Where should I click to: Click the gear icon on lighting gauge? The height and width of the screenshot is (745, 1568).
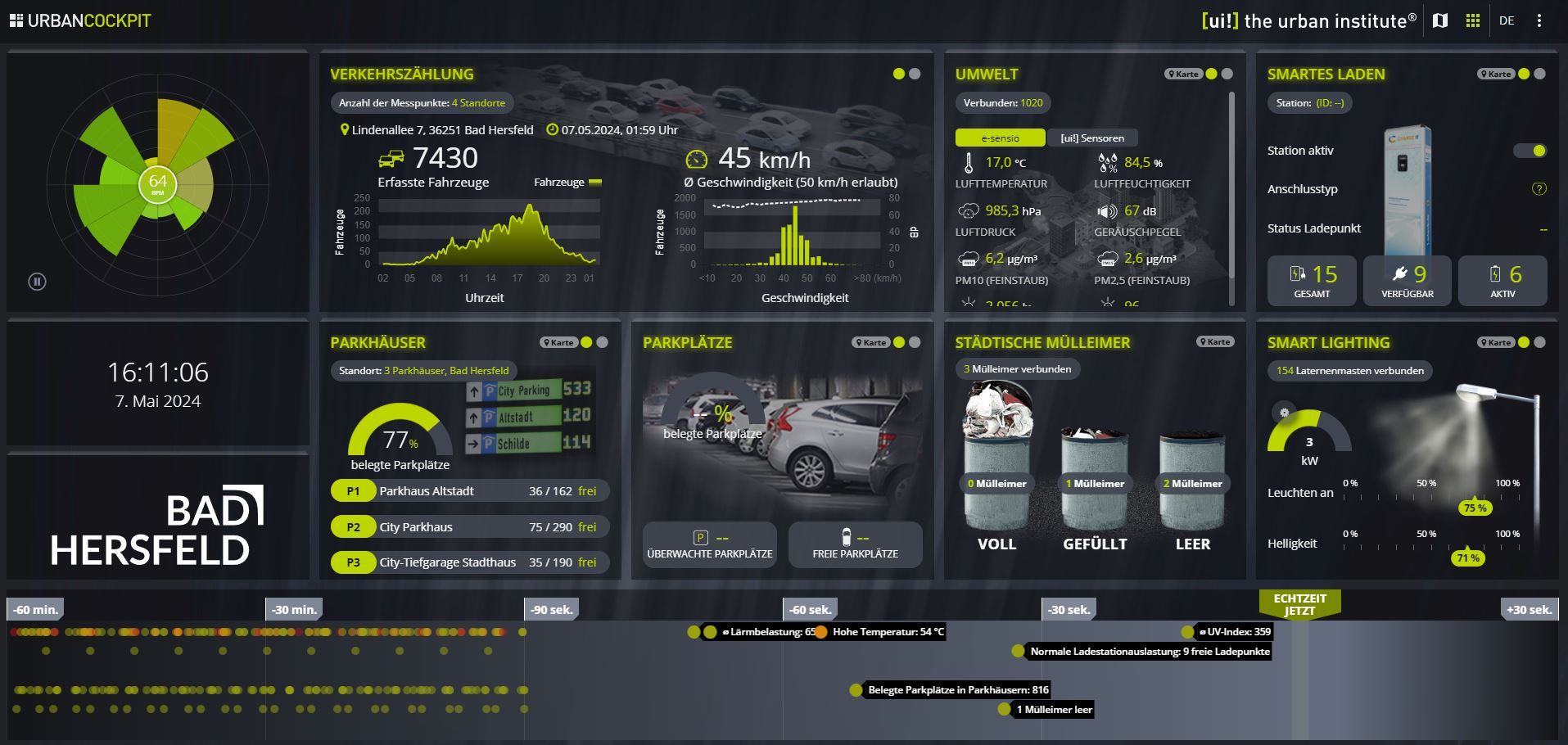pos(1284,413)
